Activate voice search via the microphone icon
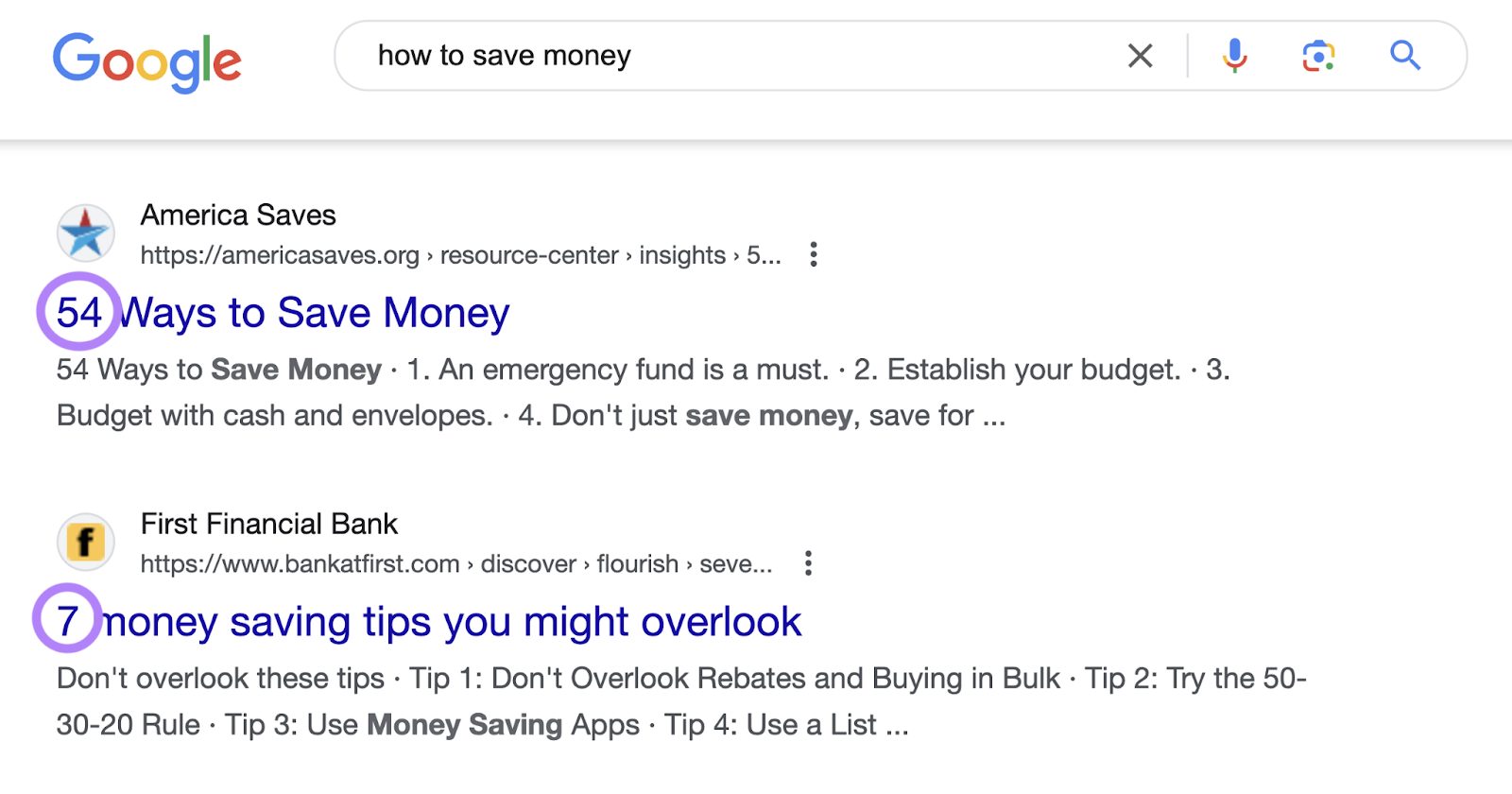The width and height of the screenshot is (1512, 794). [x=1234, y=56]
